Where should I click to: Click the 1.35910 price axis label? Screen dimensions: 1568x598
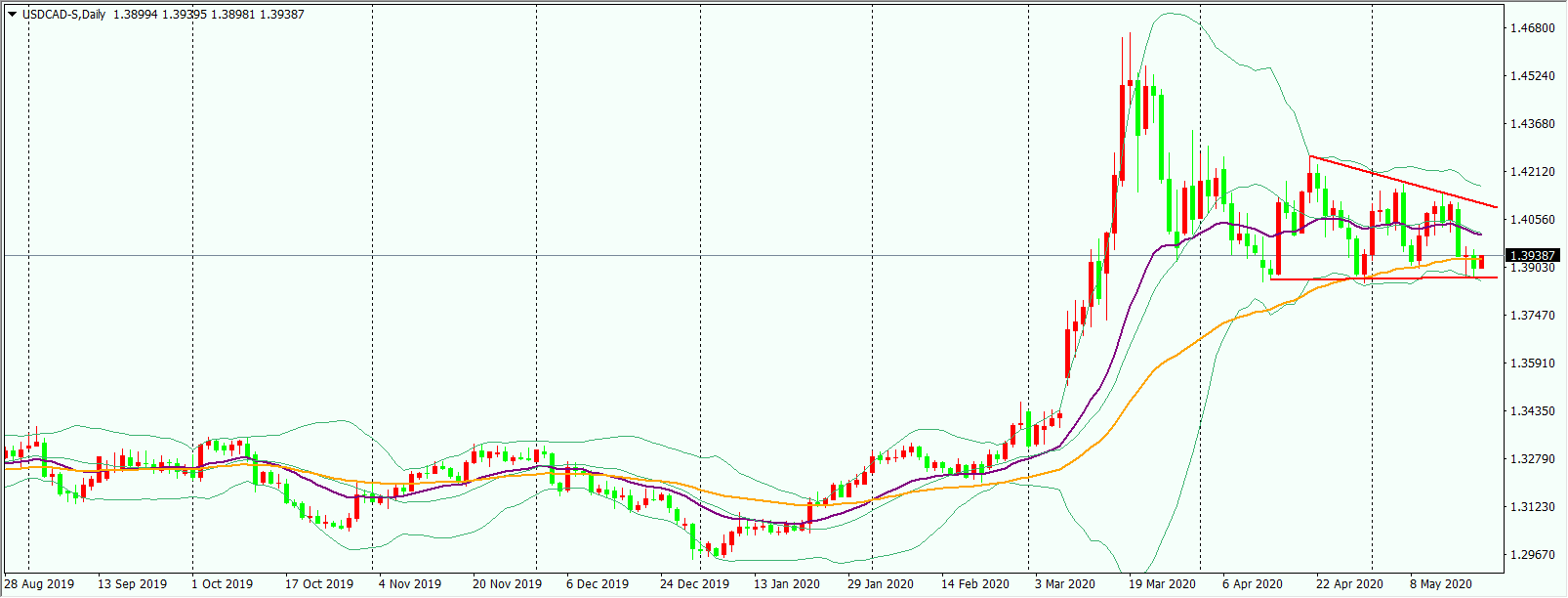pos(1532,363)
